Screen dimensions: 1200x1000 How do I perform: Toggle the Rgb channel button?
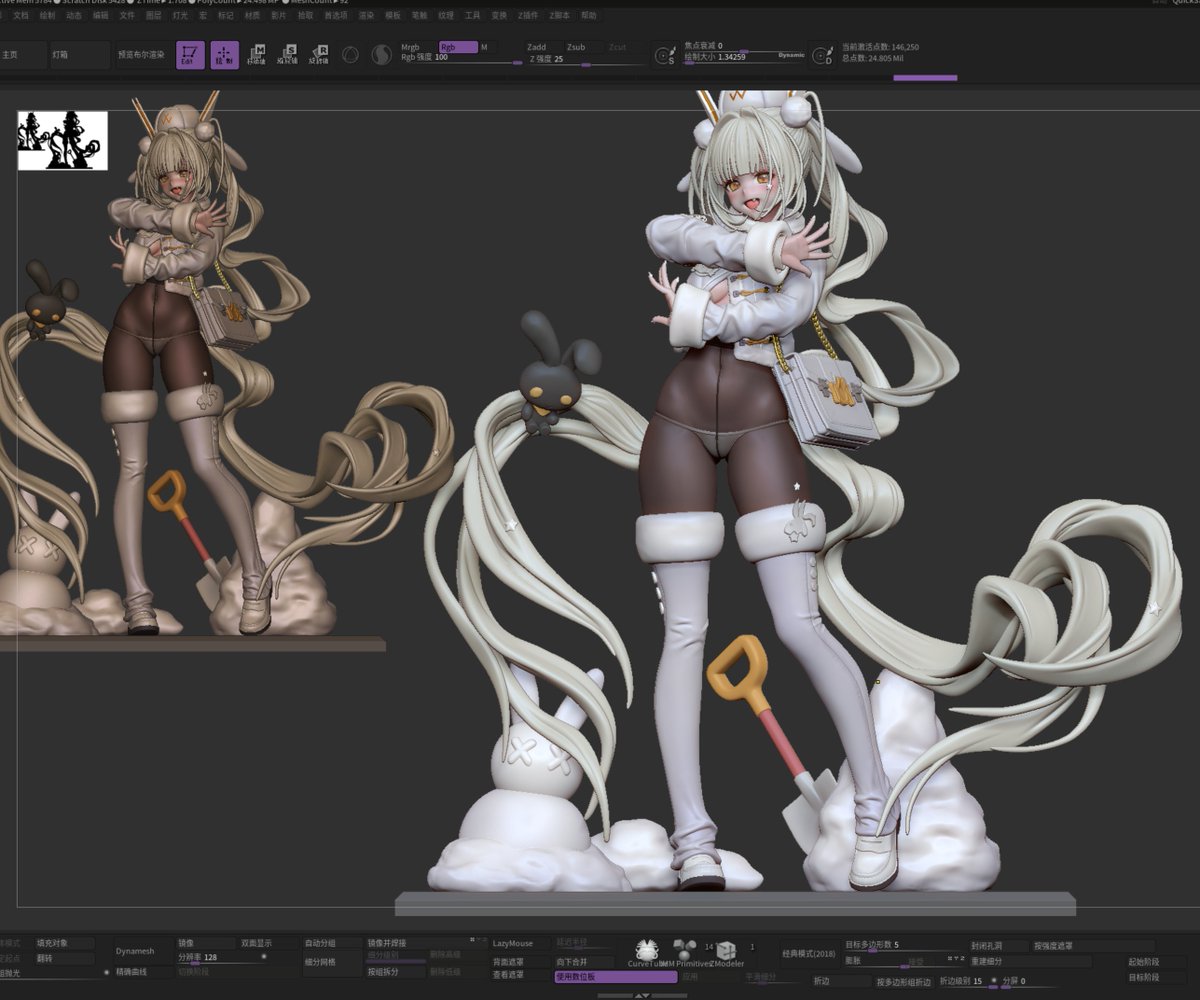(458, 47)
